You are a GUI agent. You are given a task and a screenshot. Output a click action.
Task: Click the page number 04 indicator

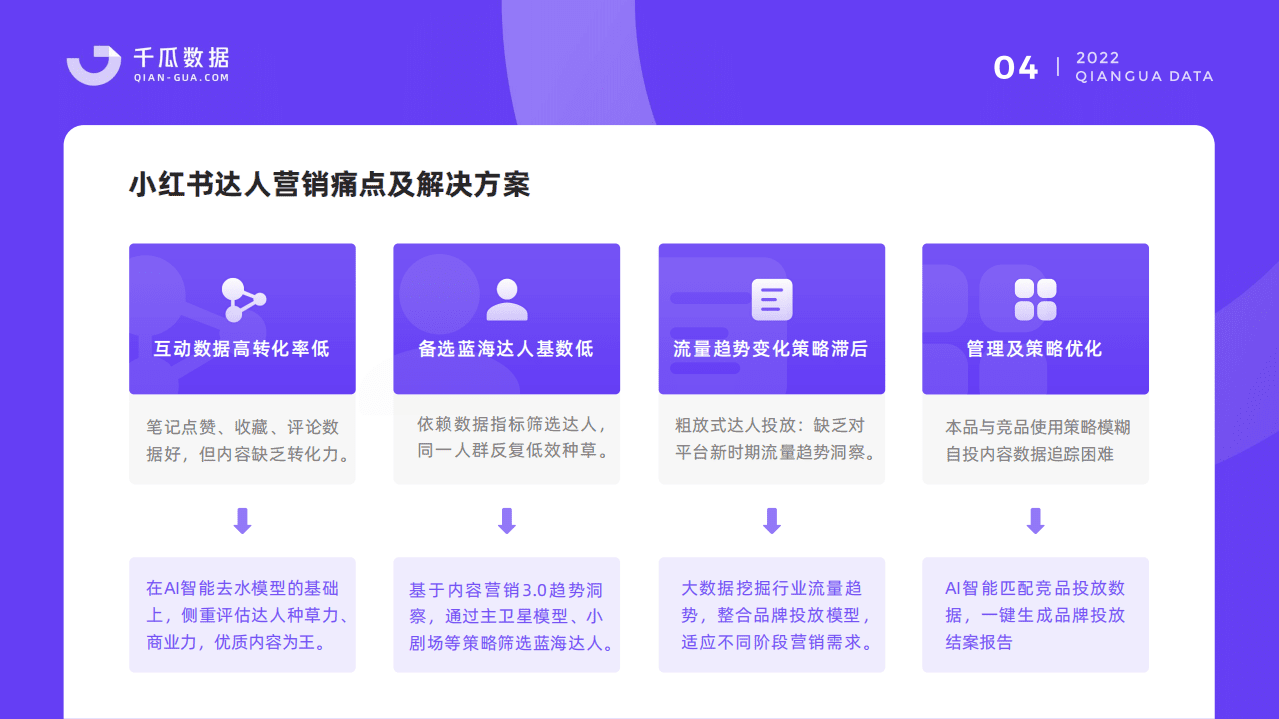1016,66
